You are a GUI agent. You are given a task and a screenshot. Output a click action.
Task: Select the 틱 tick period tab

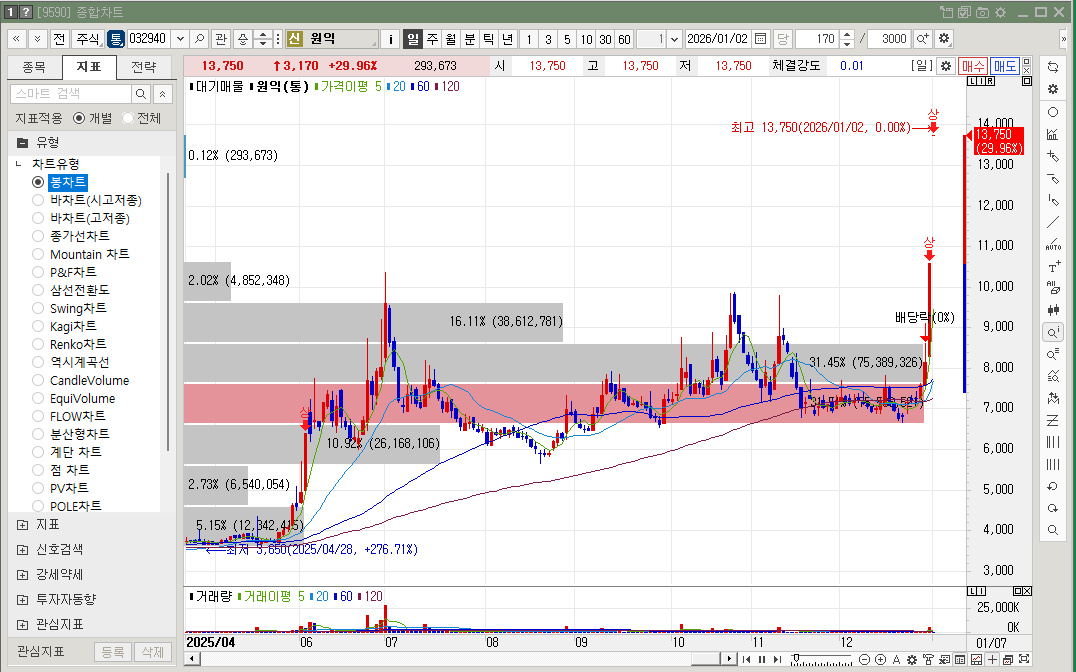pyautogui.click(x=489, y=39)
